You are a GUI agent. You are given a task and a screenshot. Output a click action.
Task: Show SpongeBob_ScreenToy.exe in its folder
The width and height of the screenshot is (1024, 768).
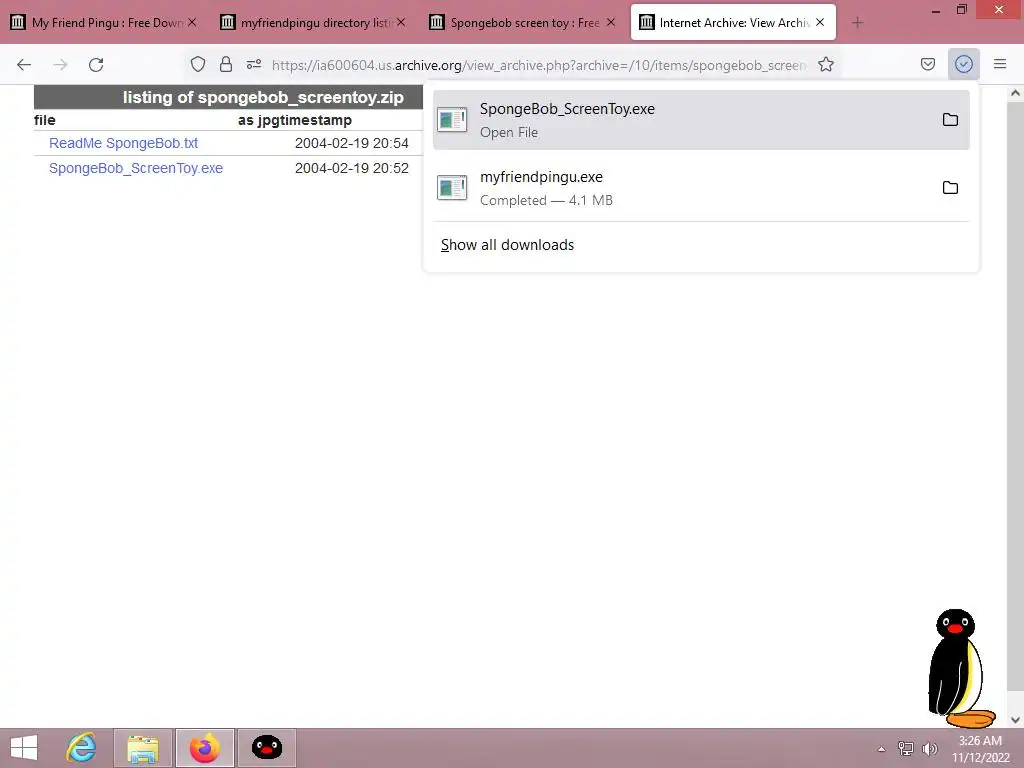[950, 120]
